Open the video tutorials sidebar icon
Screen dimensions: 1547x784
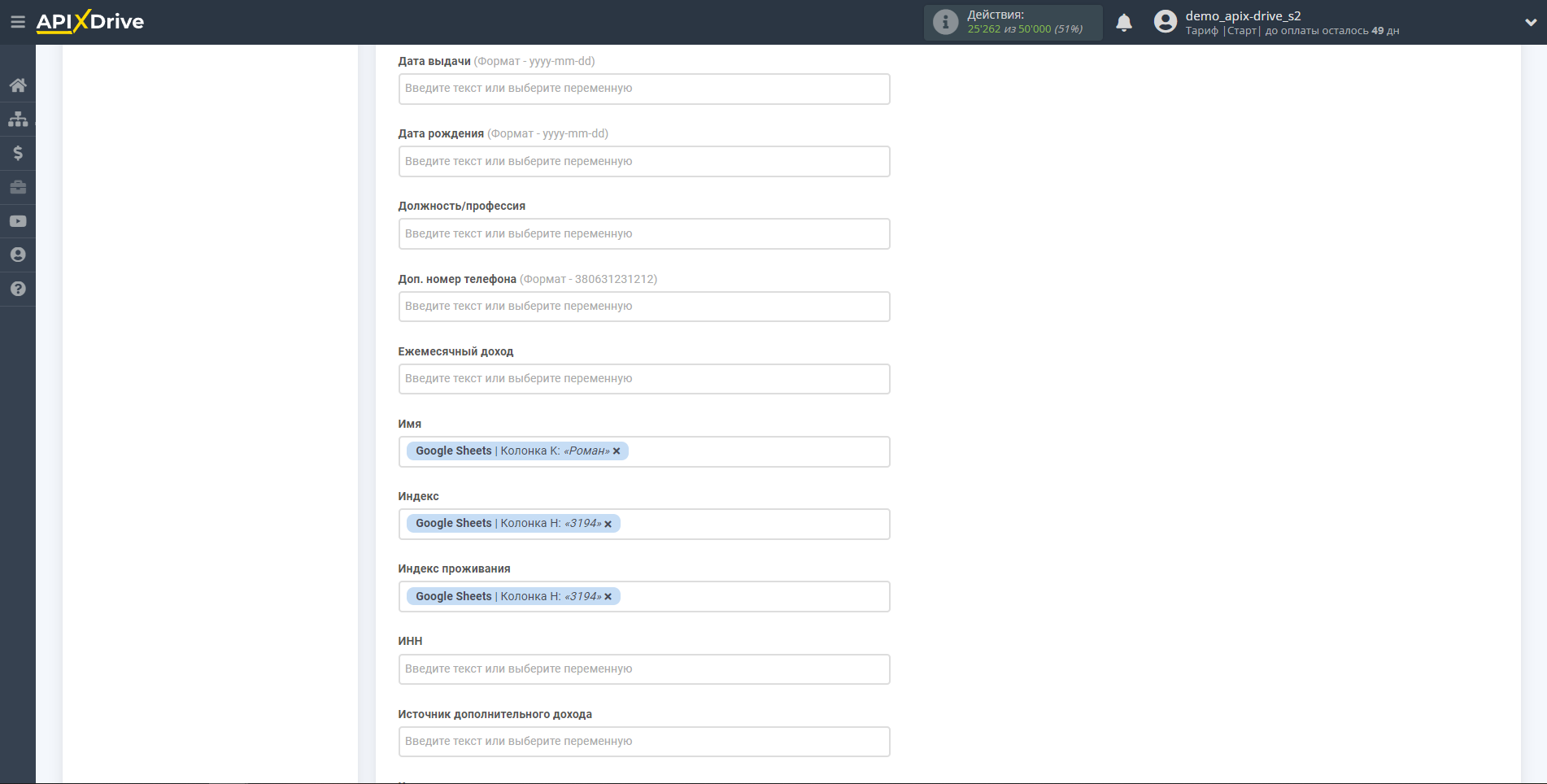tap(18, 221)
